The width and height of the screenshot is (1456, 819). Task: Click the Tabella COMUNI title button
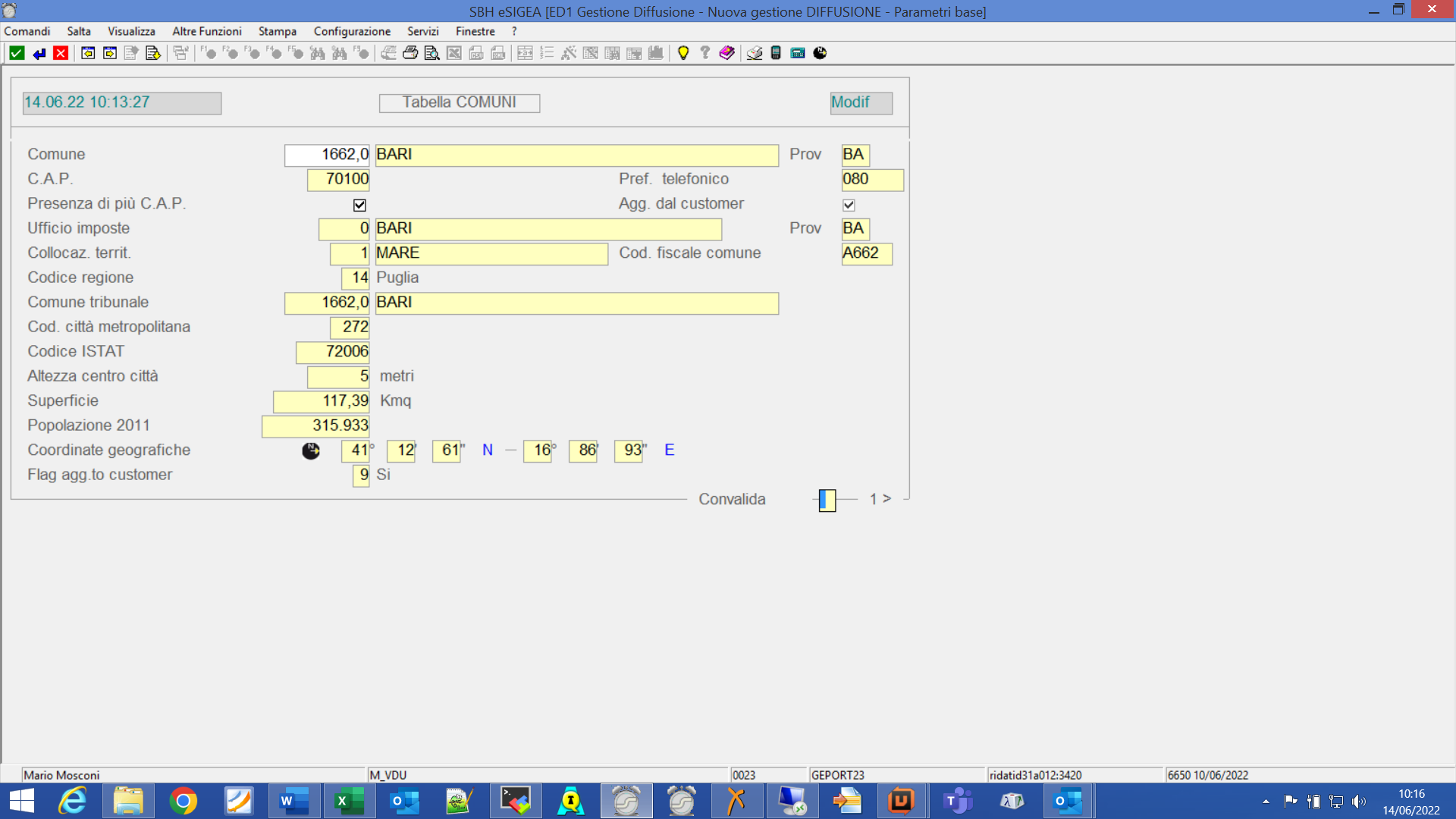coord(459,102)
